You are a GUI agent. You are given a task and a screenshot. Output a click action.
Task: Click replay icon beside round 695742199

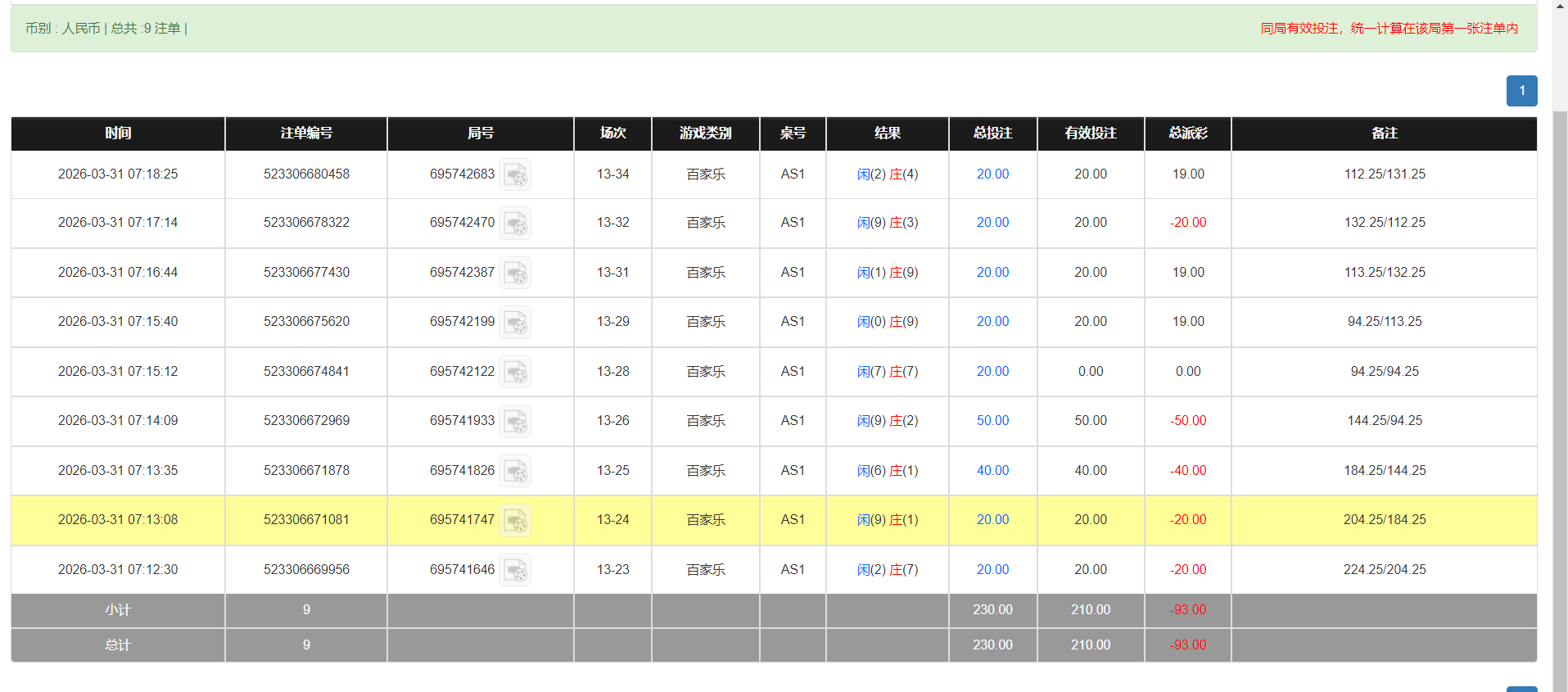(x=515, y=322)
